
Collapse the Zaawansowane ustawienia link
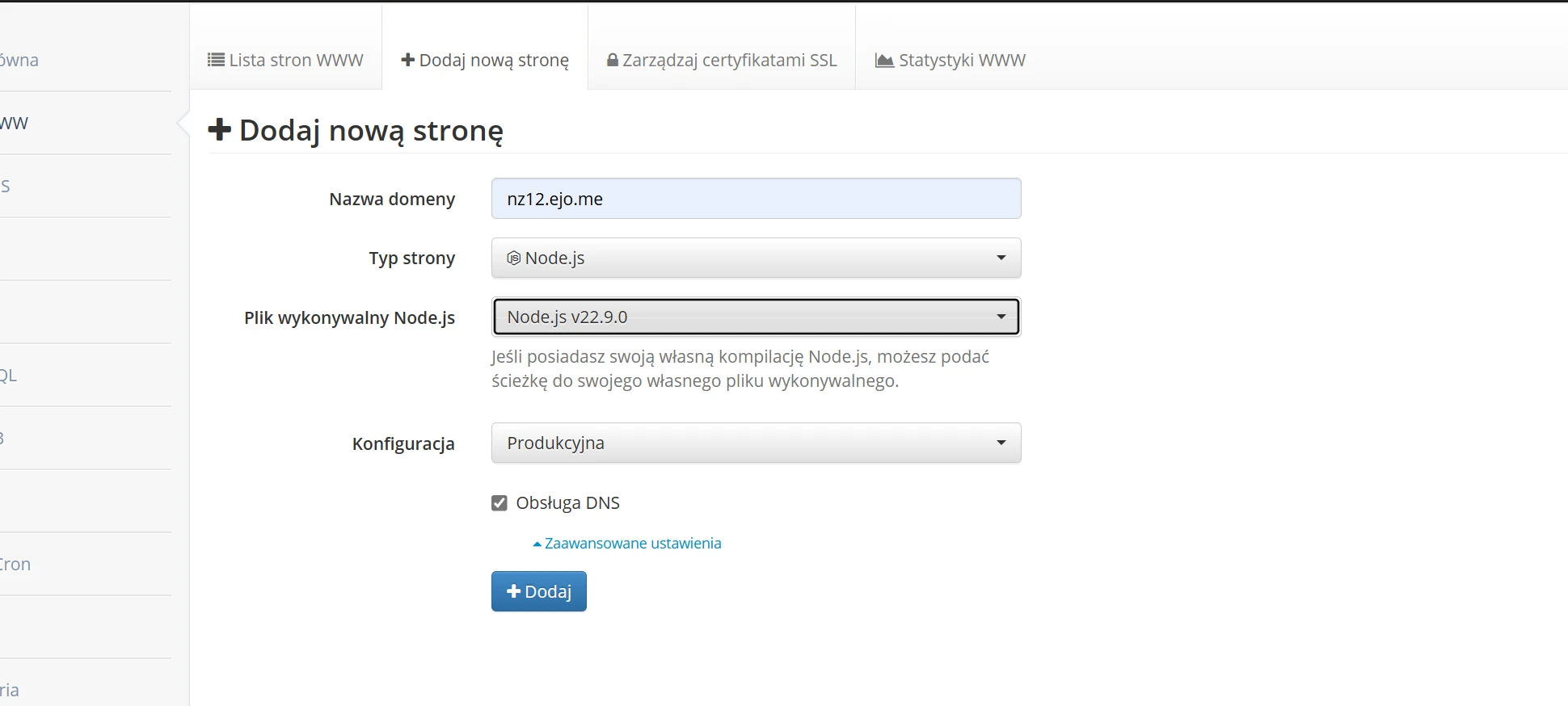(x=633, y=544)
